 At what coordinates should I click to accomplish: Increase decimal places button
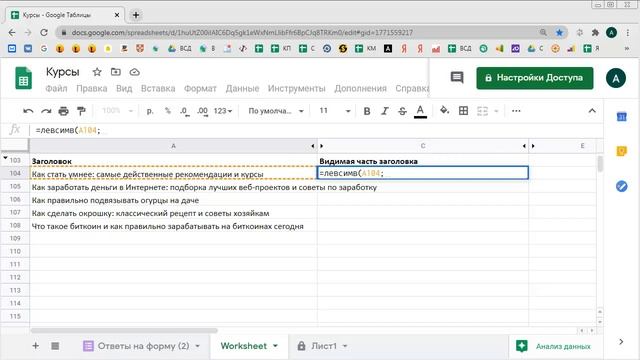coord(202,111)
